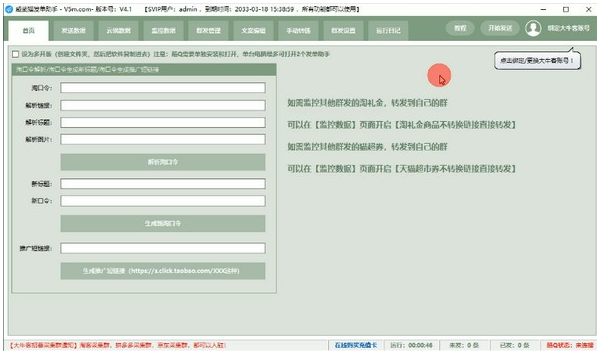Click the 在线购买充值卡 link
Screen dimensions: 597x360
pos(356,345)
